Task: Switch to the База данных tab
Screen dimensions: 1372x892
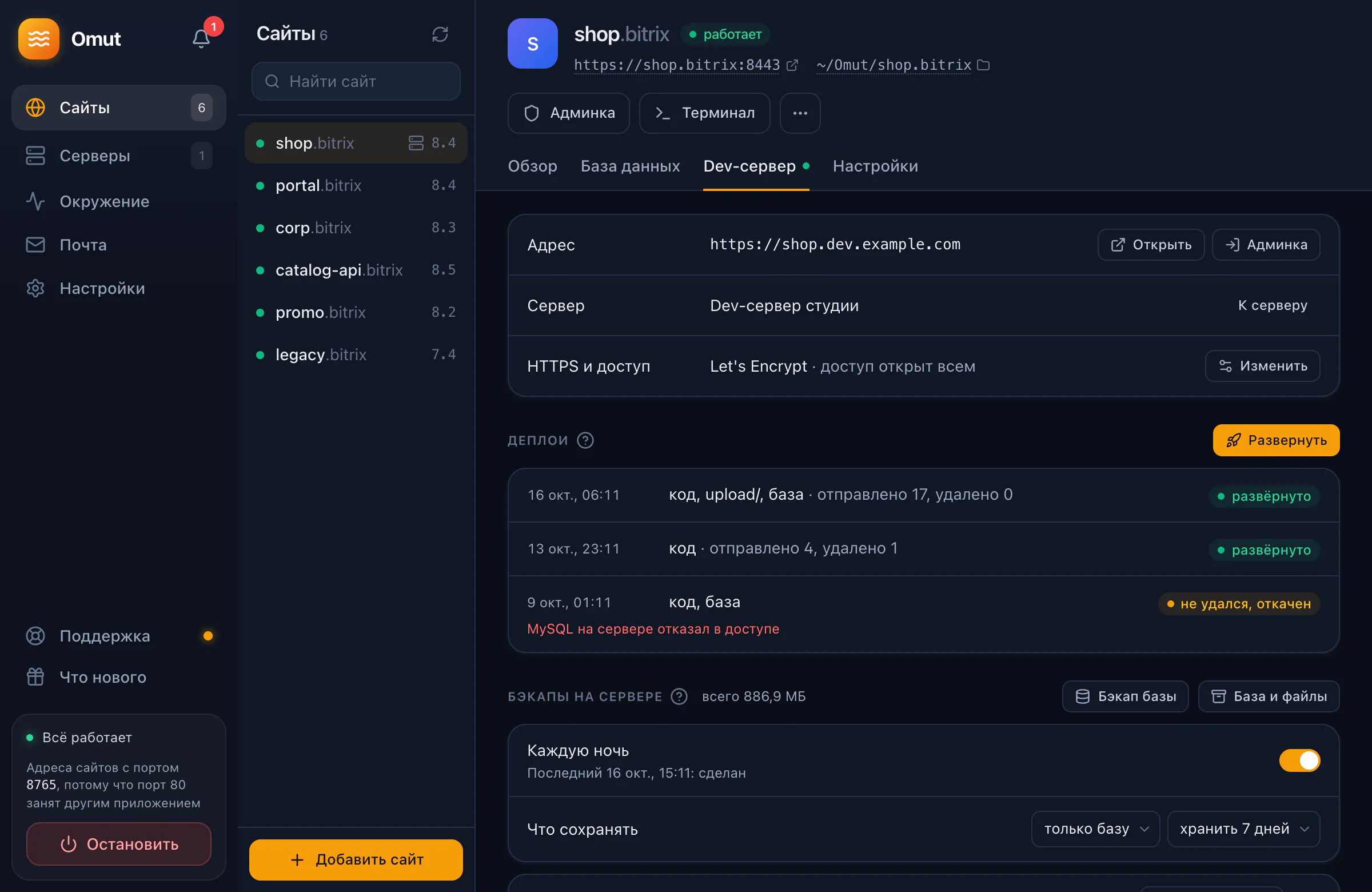Action: coord(630,166)
